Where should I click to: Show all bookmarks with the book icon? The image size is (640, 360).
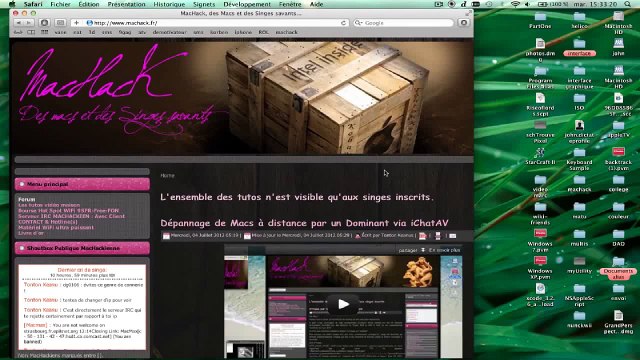click(31, 32)
